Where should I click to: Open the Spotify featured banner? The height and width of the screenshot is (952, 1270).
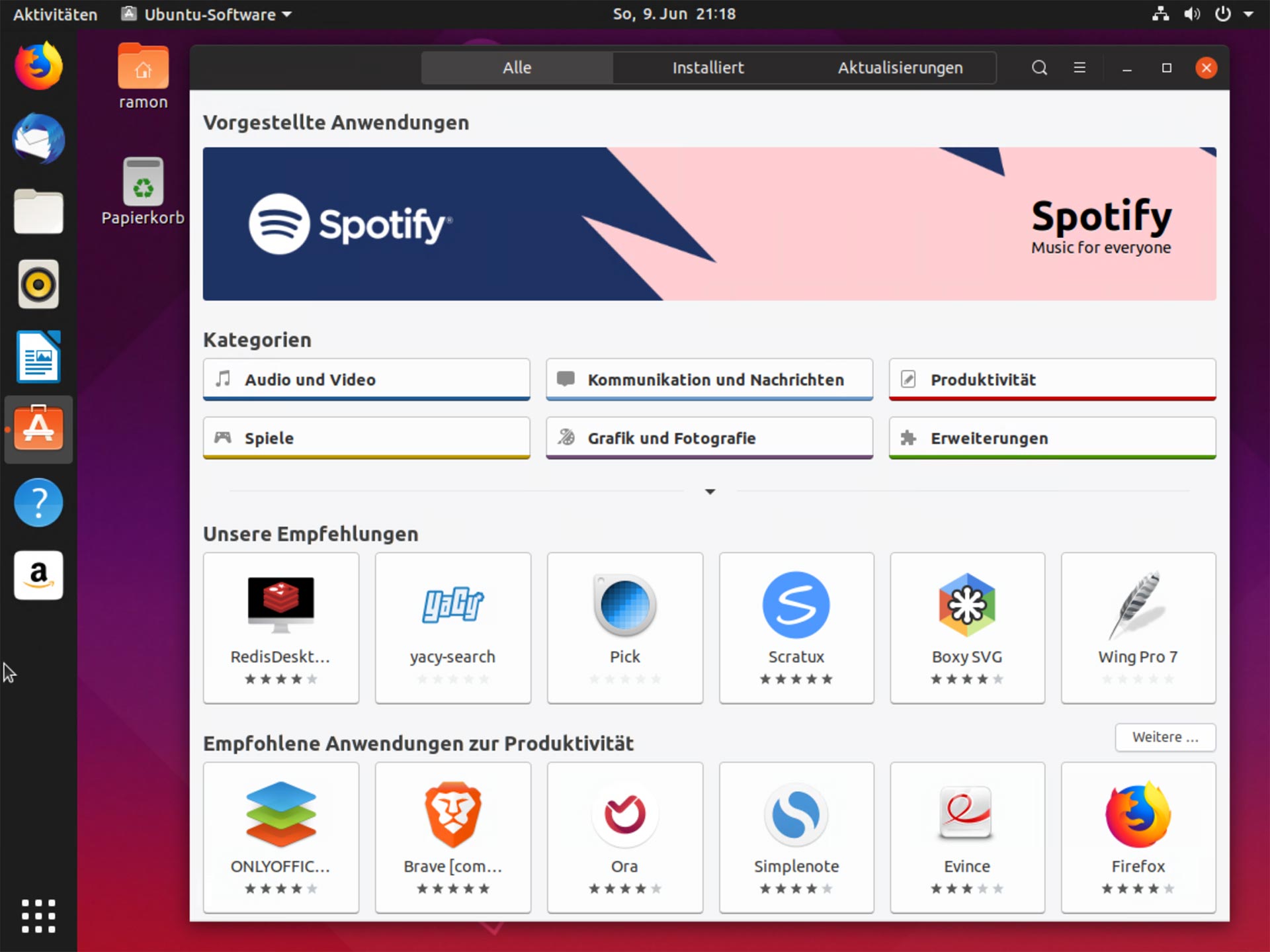709,224
